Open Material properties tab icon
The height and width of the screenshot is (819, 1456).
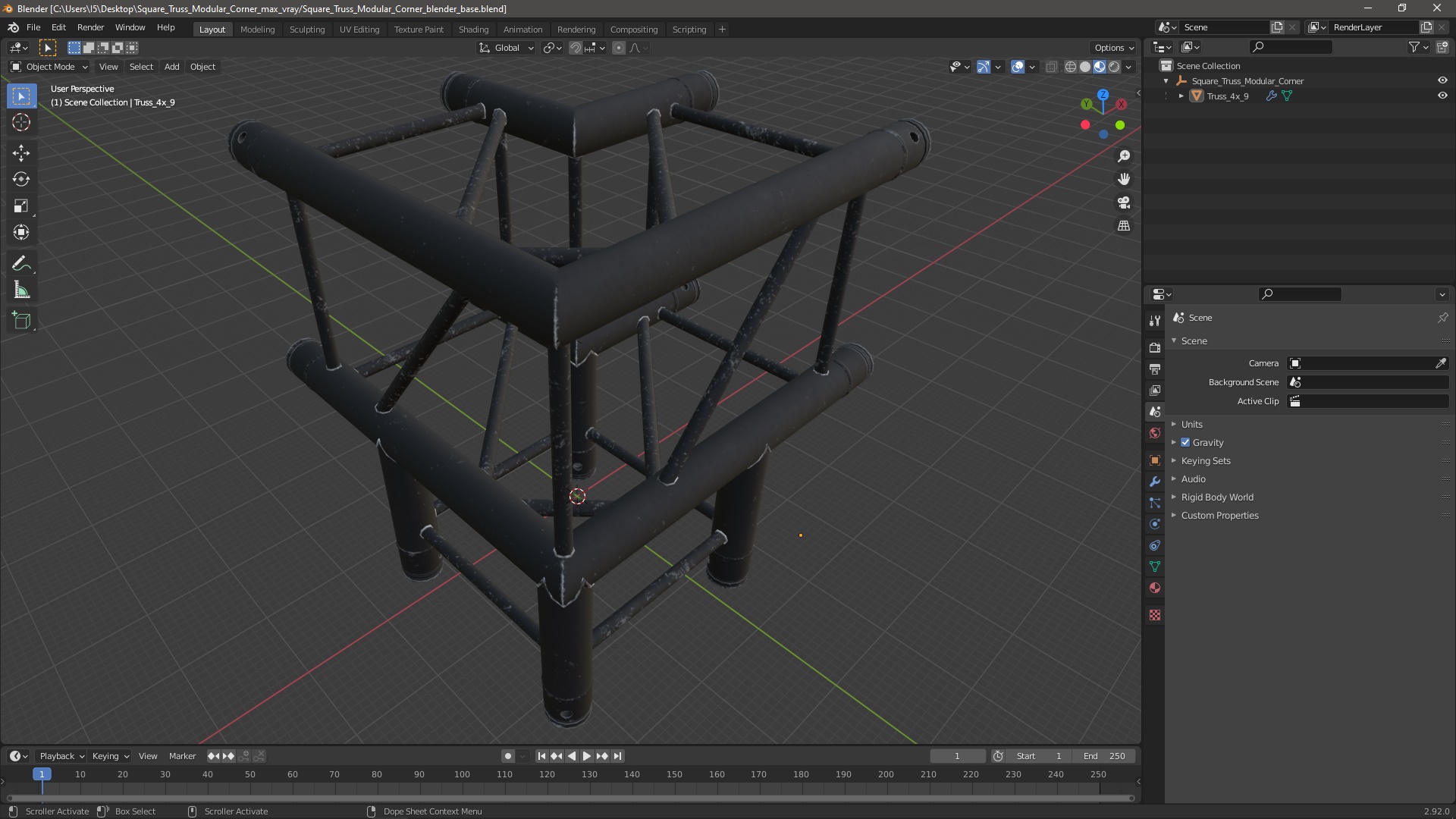pos(1155,588)
